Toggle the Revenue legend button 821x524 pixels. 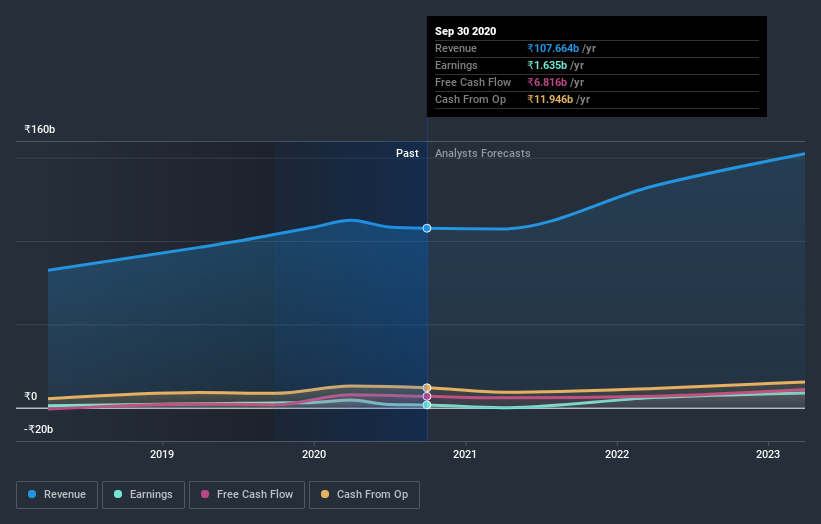(57, 495)
